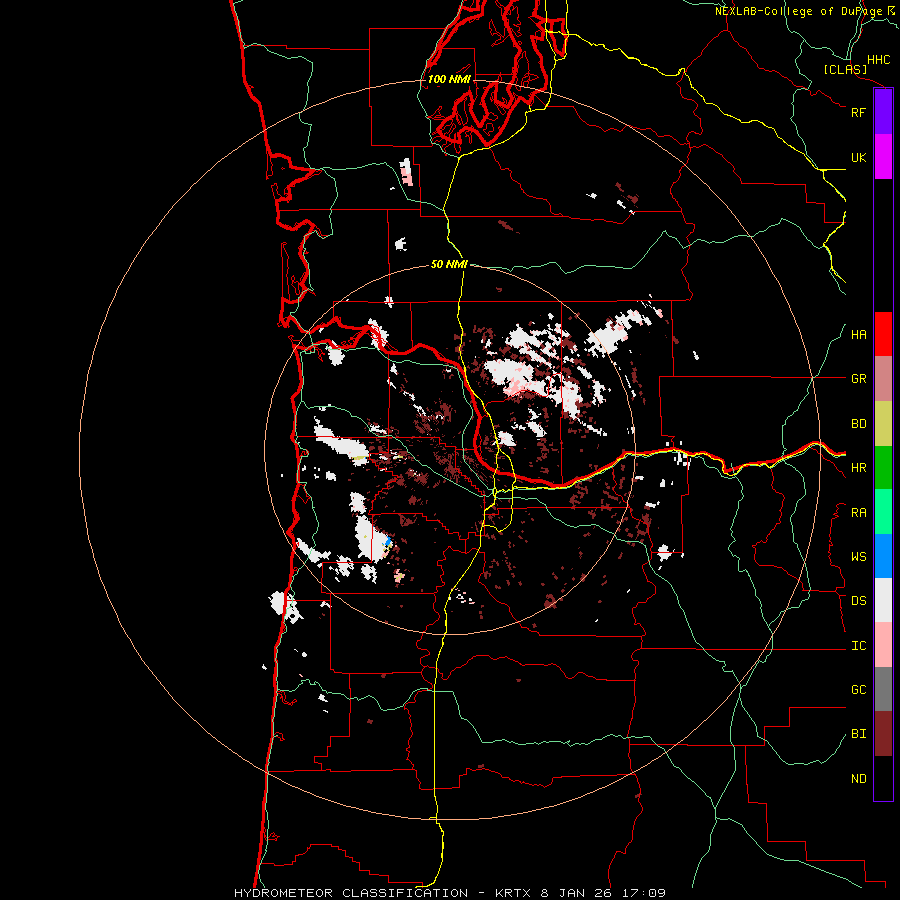Click the NEXLAB-College of DuPage label
This screenshot has height=900, width=900.
tap(799, 11)
